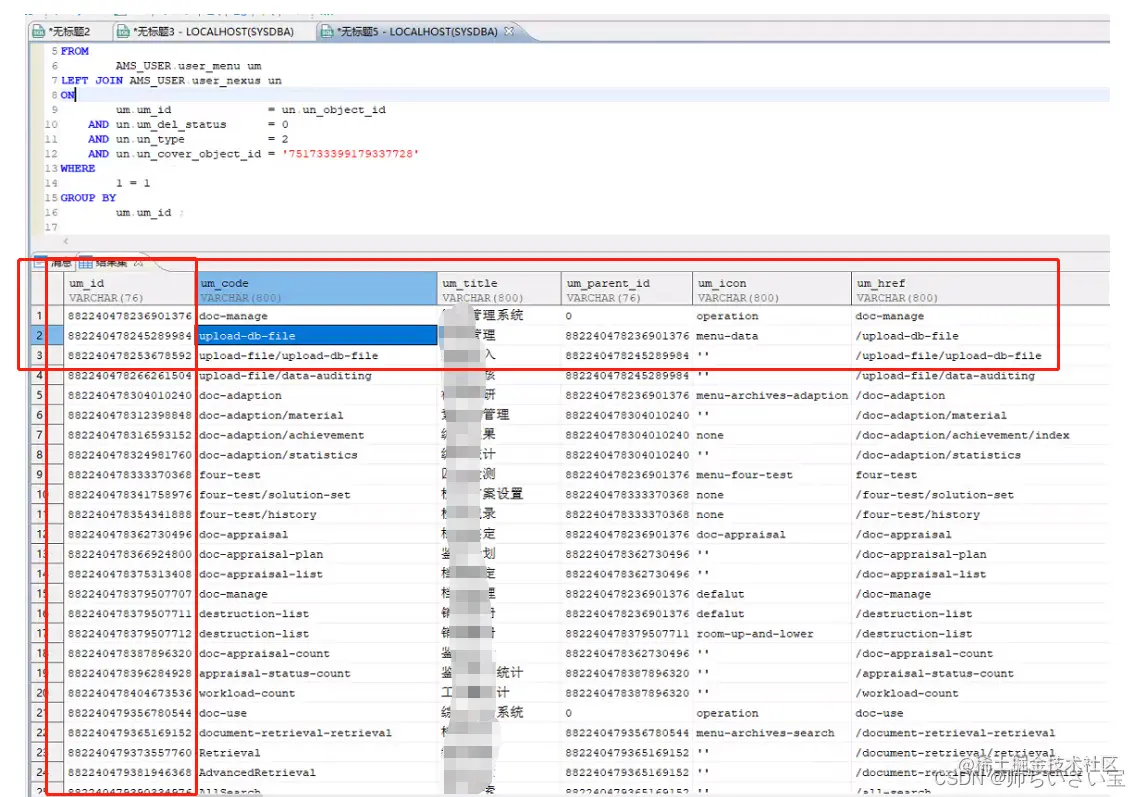Click the highlighted upload-db-file um_code cell
This screenshot has height=797, width=1141.
[x=317, y=336]
